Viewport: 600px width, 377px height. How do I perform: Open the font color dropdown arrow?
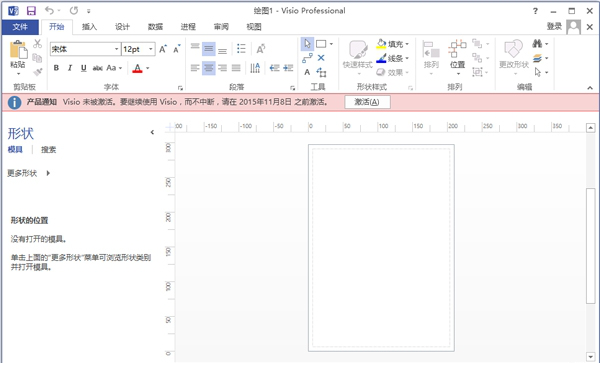coord(148,68)
